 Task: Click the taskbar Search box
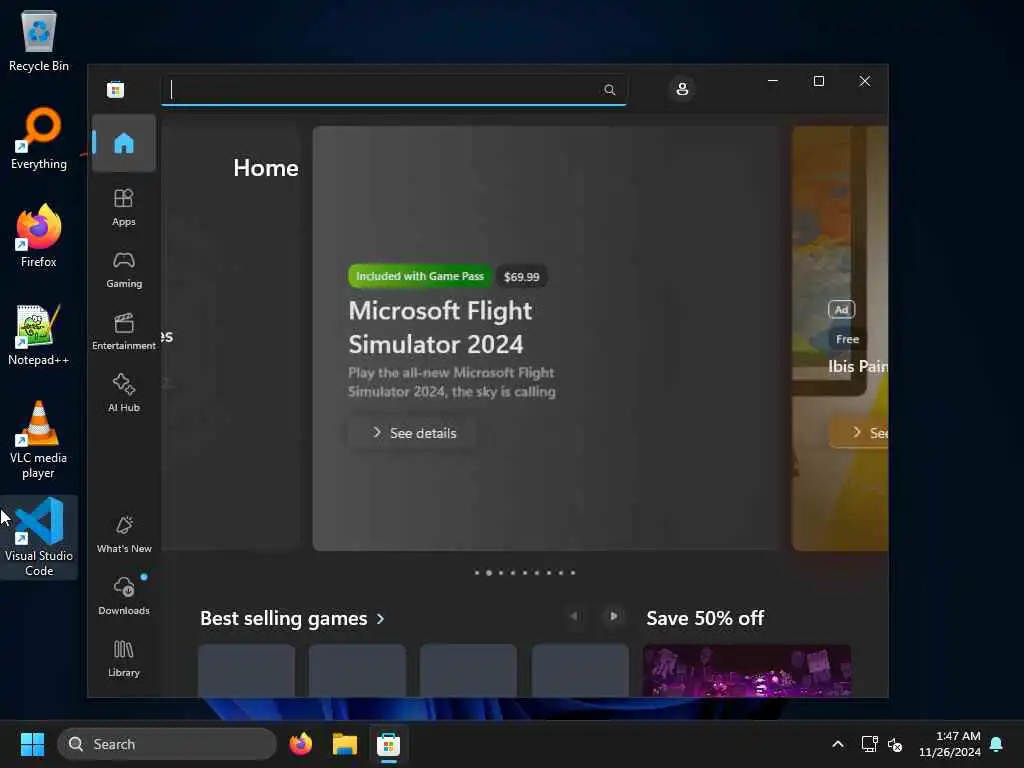(x=167, y=744)
